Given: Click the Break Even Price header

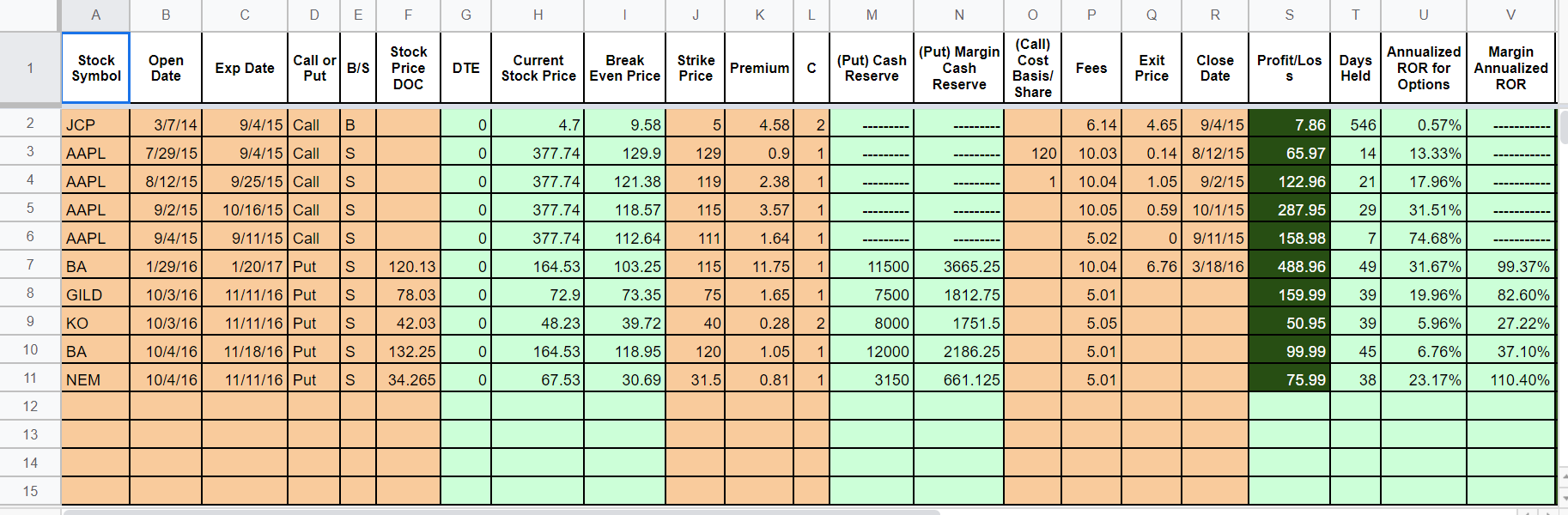Looking at the screenshot, I should [624, 68].
